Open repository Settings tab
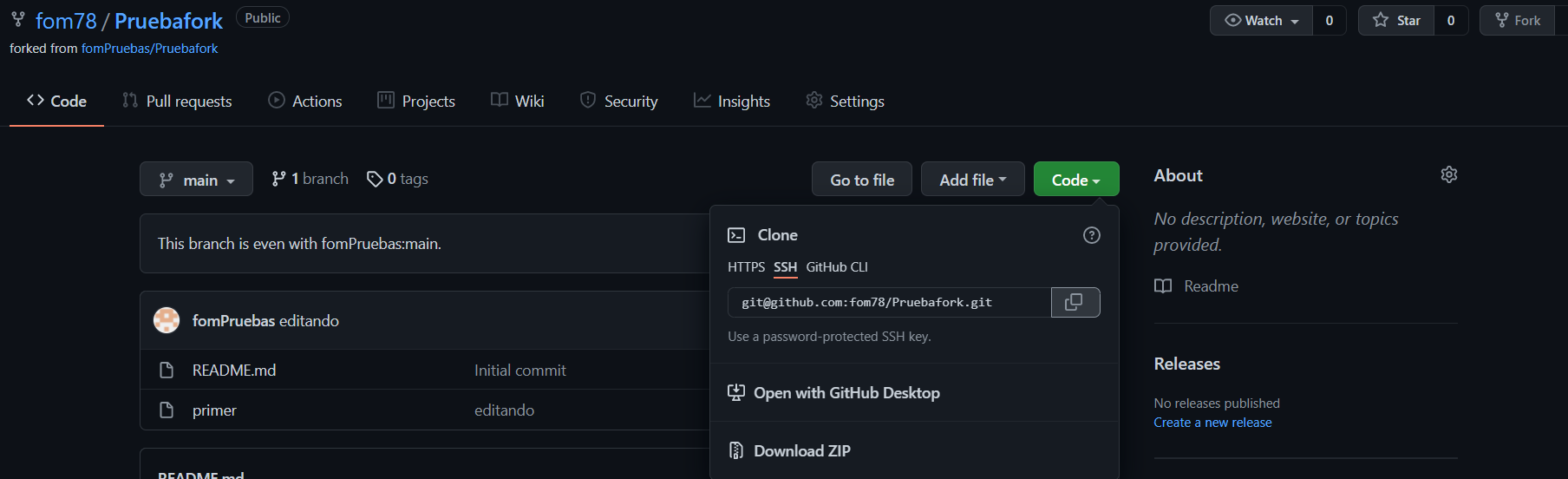This screenshot has height=479, width=1568. pos(846,102)
